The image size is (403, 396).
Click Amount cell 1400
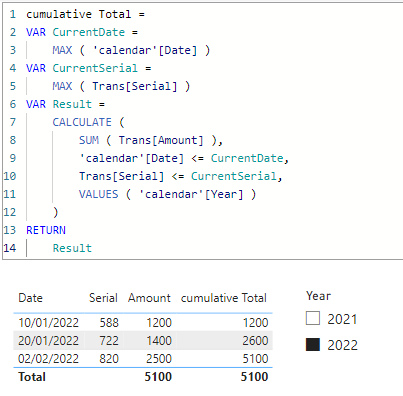159,340
